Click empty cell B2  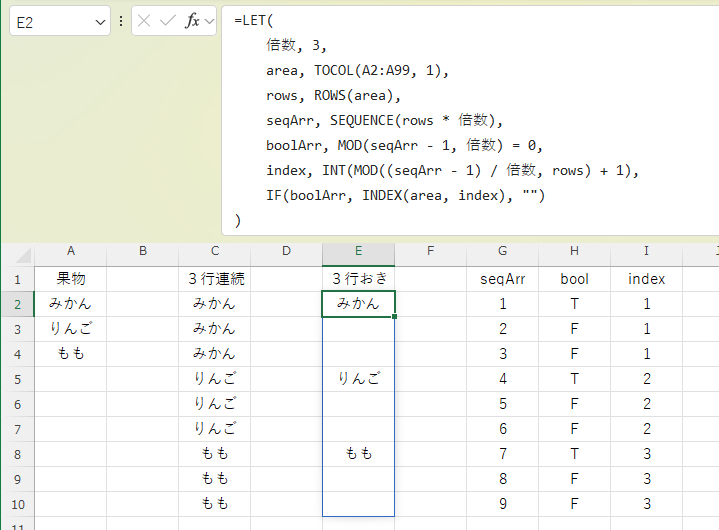(x=143, y=304)
